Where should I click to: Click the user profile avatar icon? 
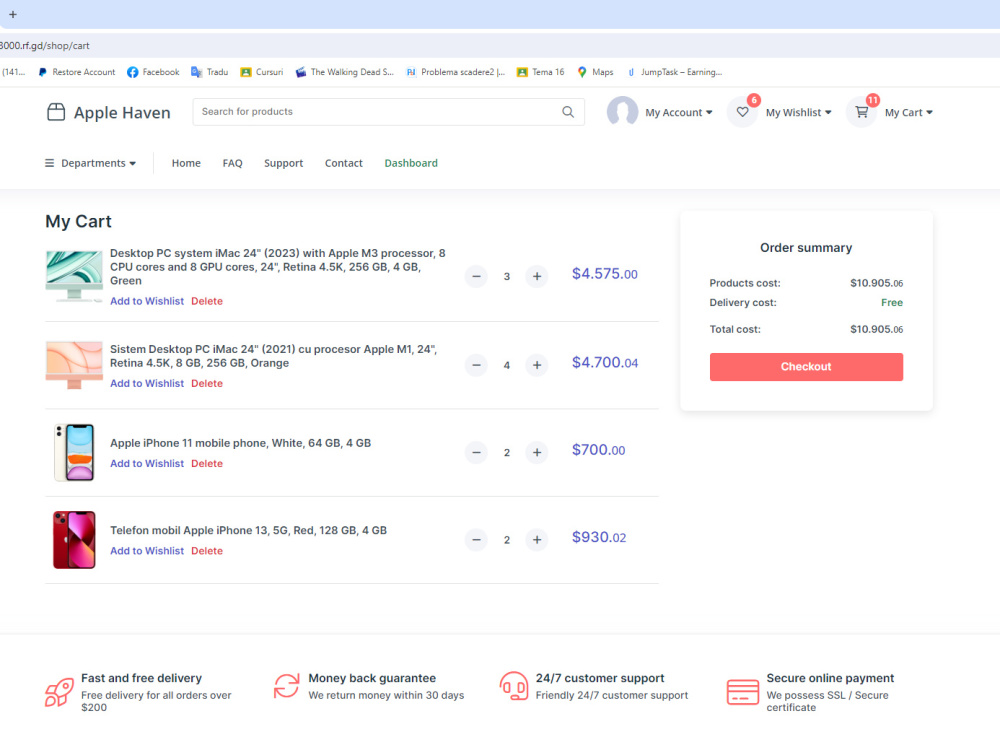click(x=621, y=112)
